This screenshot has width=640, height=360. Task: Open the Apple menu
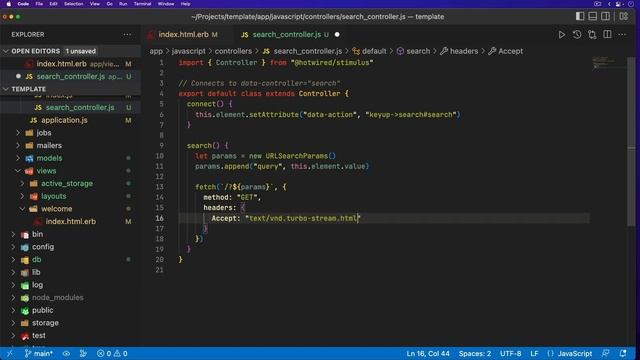coord(9,4)
